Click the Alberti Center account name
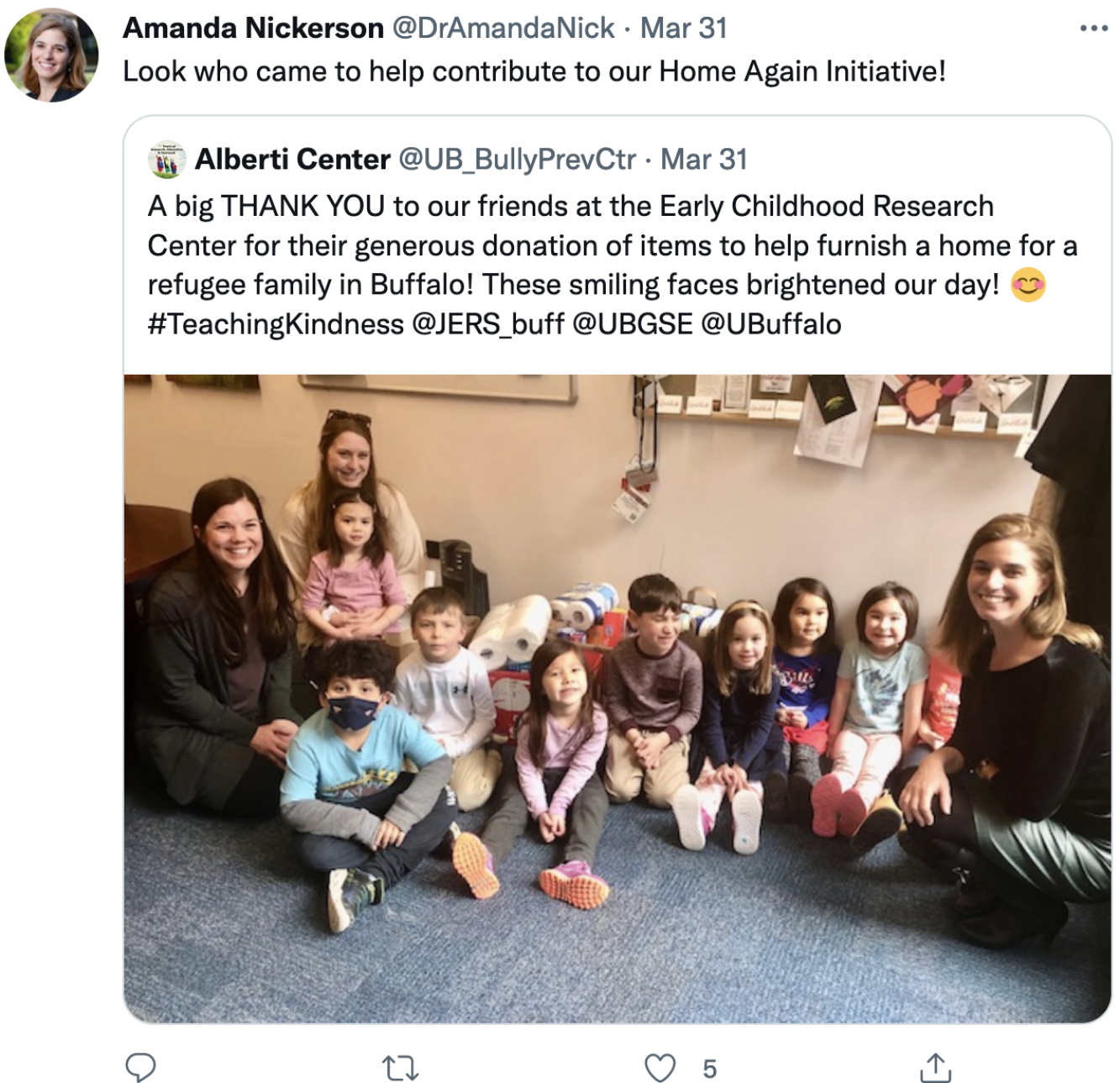This screenshot has width=1120, height=1083. (292, 159)
